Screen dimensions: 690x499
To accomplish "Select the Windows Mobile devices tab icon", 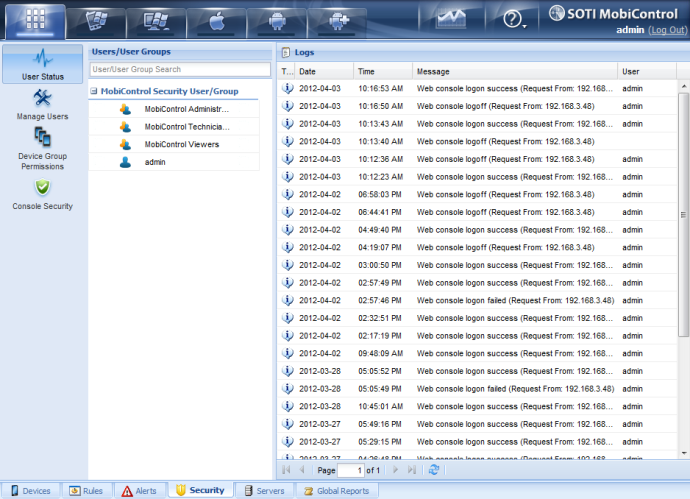I will (96, 21).
